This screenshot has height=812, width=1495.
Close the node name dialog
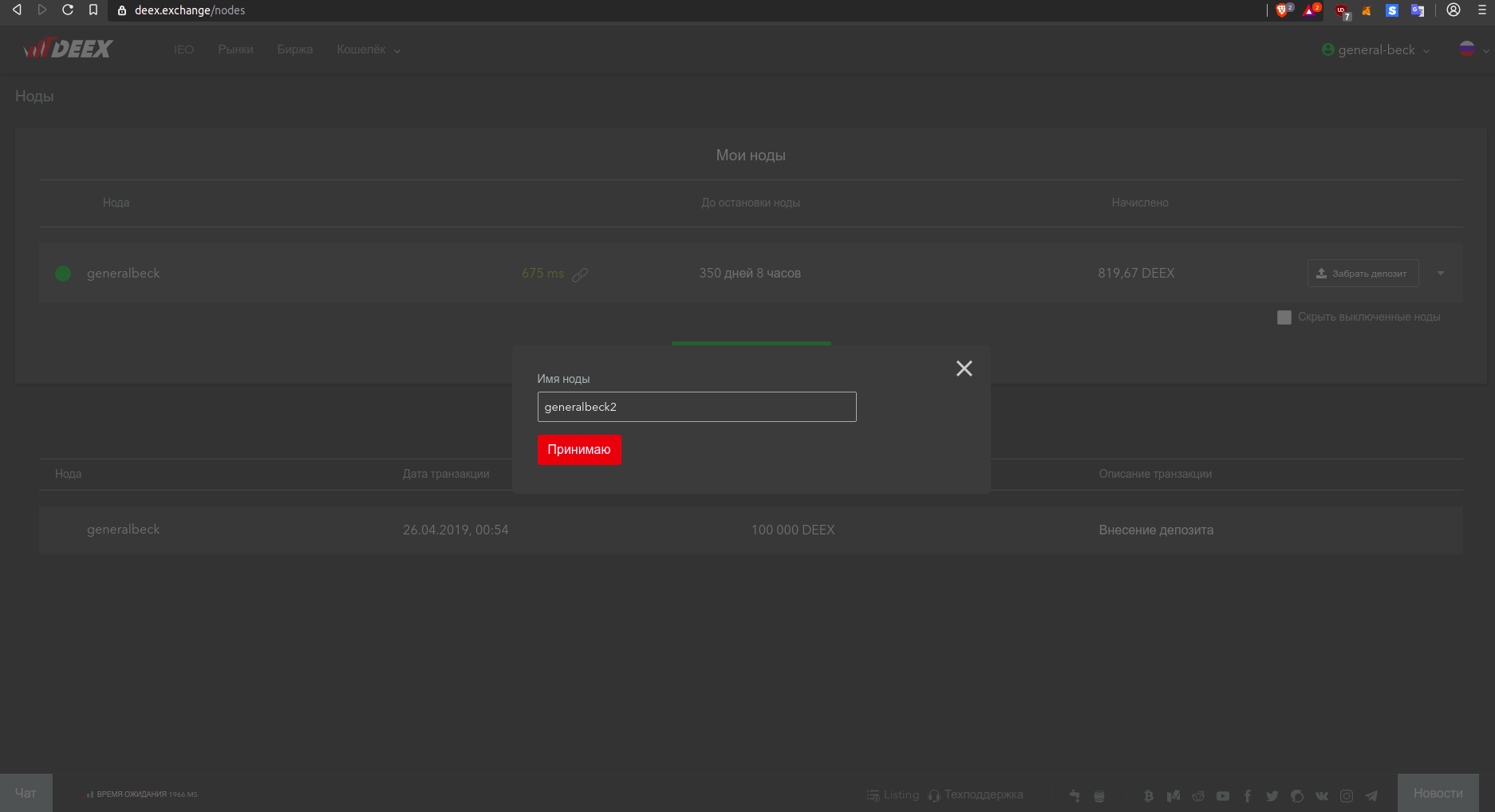coord(964,368)
